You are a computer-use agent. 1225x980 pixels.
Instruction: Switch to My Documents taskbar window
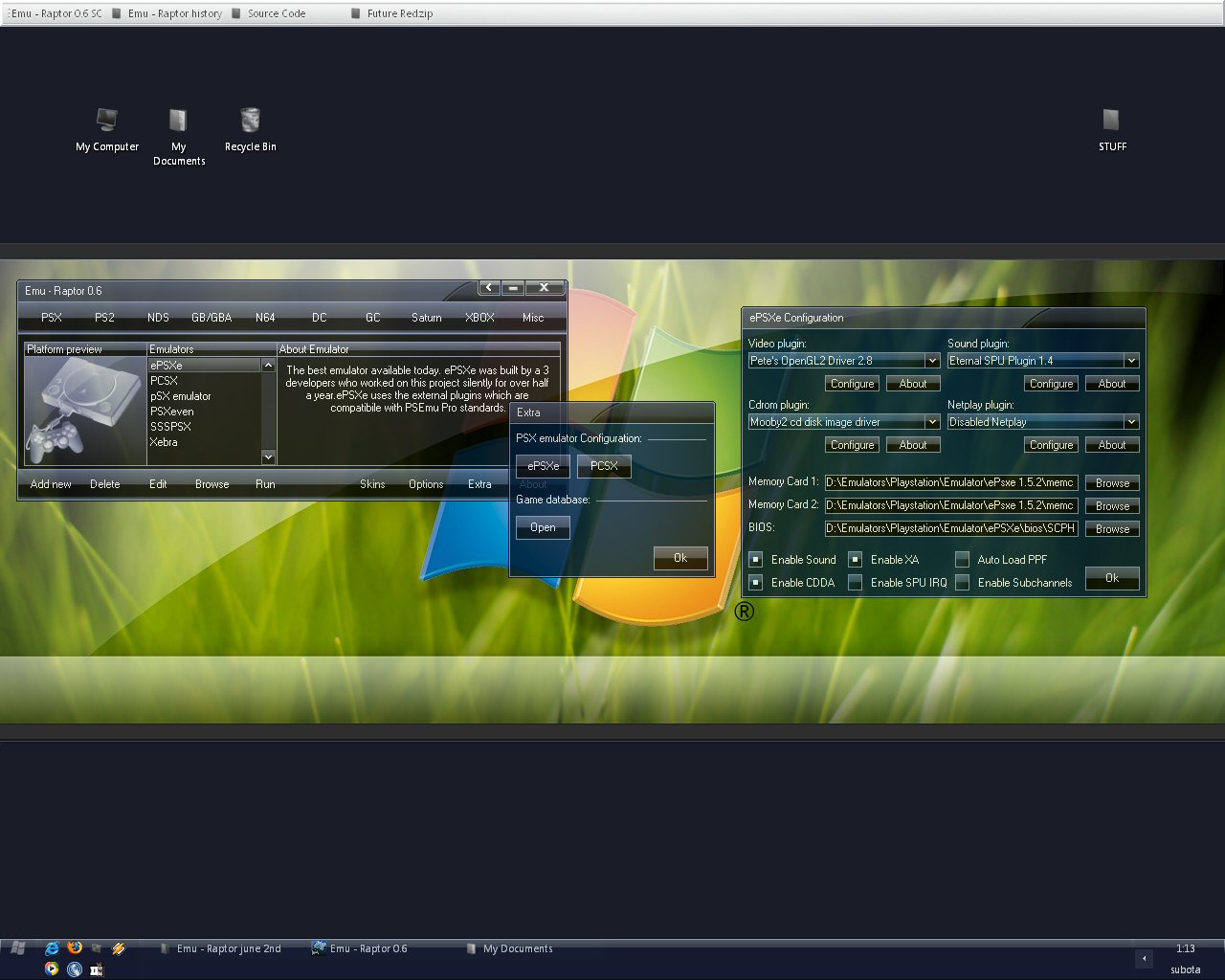(509, 948)
